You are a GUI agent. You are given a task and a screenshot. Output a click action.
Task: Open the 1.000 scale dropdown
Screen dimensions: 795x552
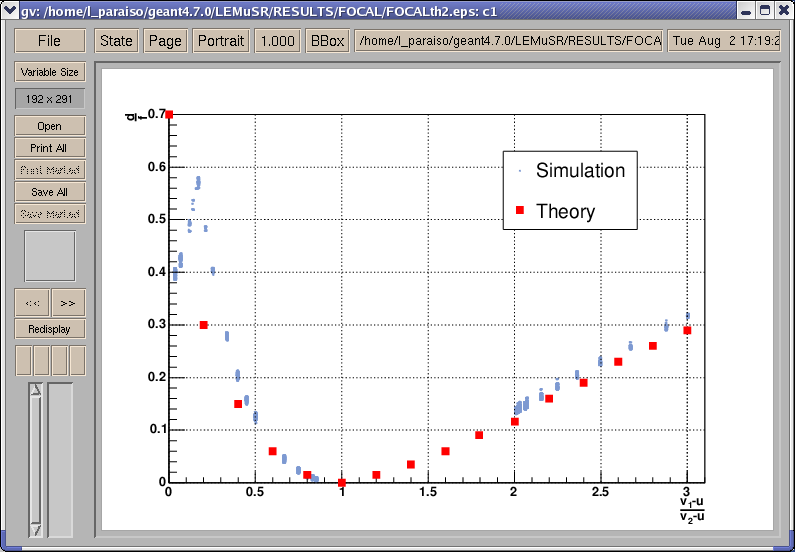point(277,41)
